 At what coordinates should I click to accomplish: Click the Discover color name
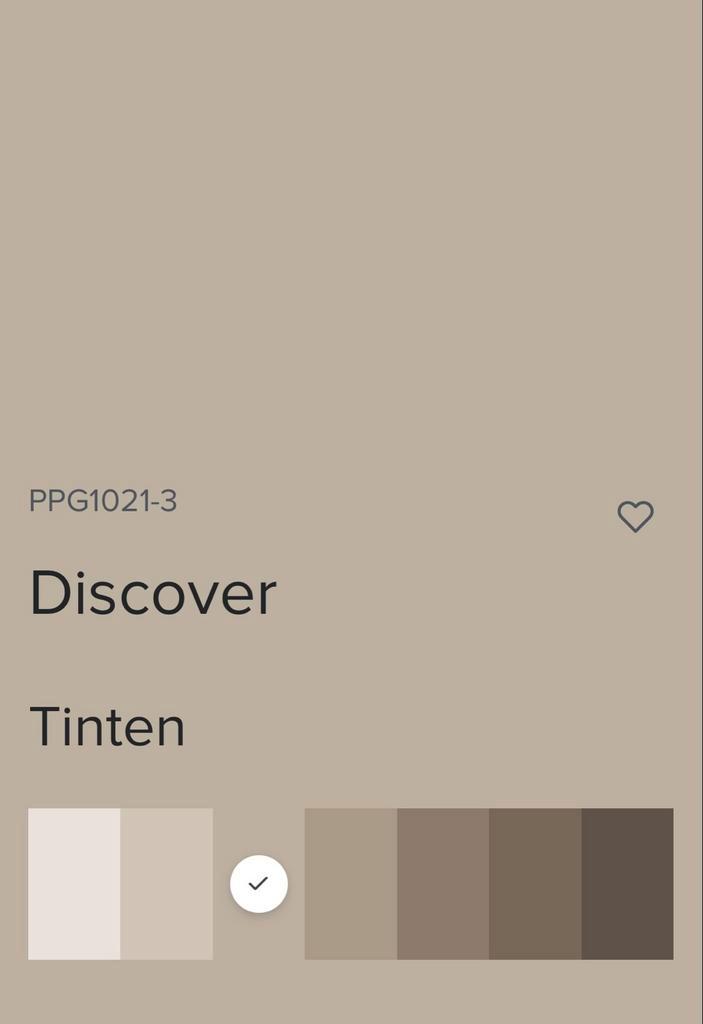[154, 593]
